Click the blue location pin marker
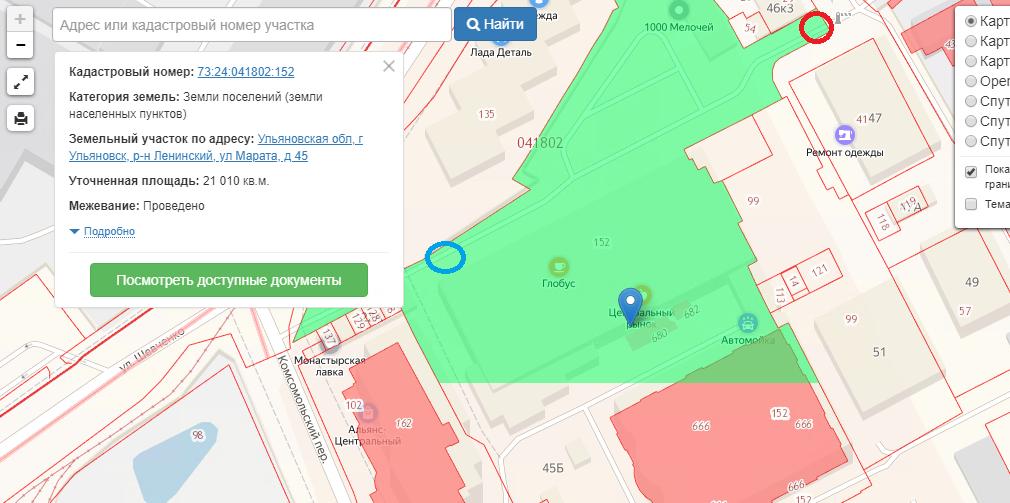Viewport: 1010px width, 503px height. point(629,303)
